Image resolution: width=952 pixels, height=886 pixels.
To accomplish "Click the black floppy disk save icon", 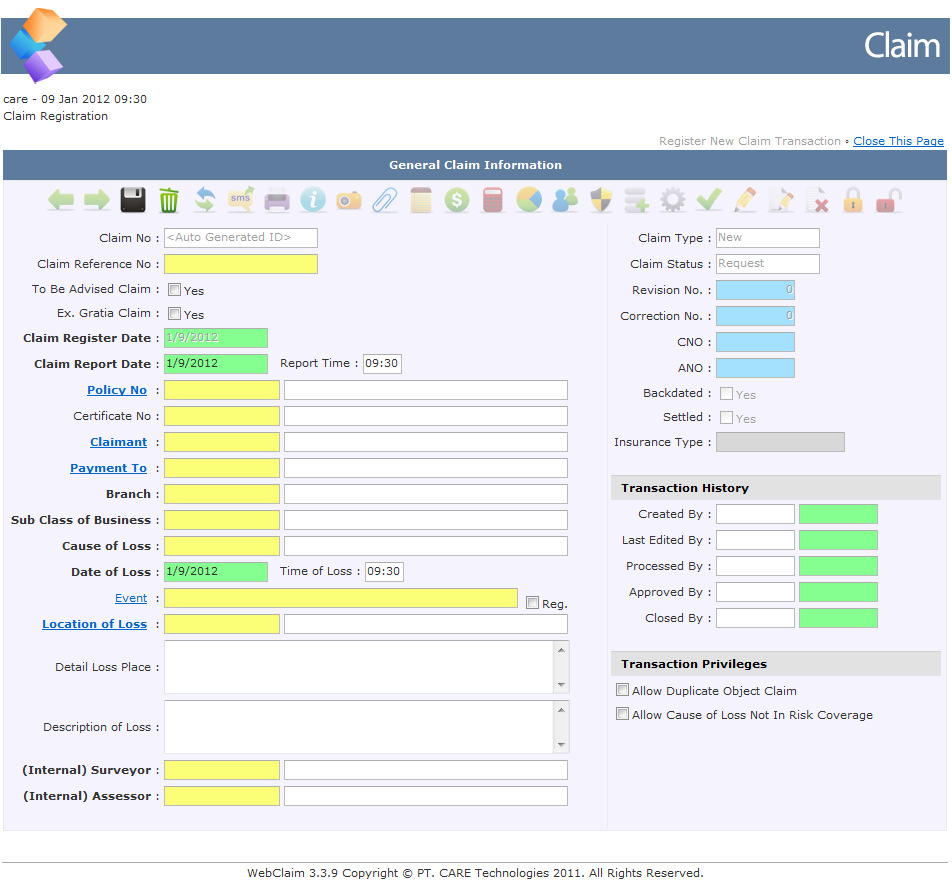I will tap(133, 200).
